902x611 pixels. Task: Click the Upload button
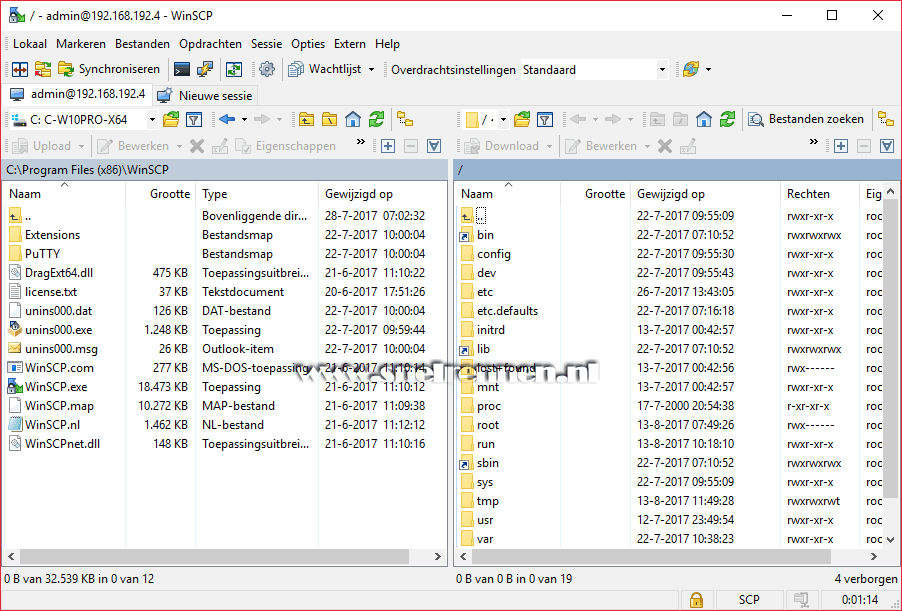pos(41,146)
